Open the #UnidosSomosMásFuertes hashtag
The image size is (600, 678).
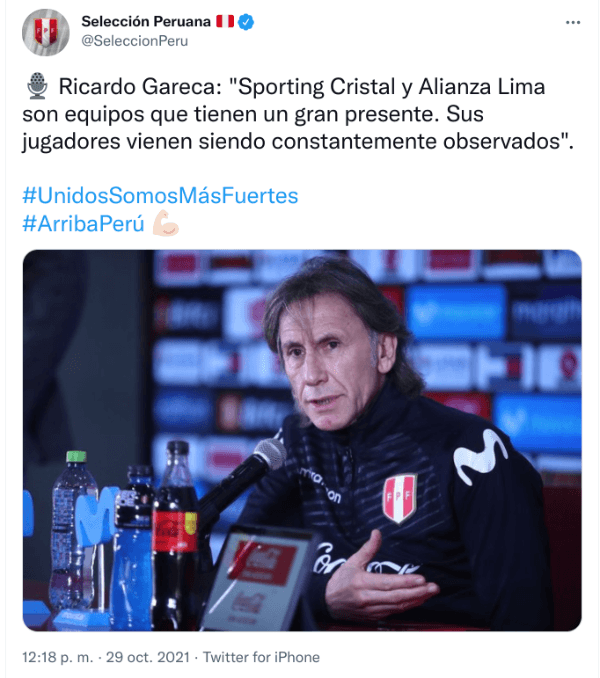click(160, 195)
